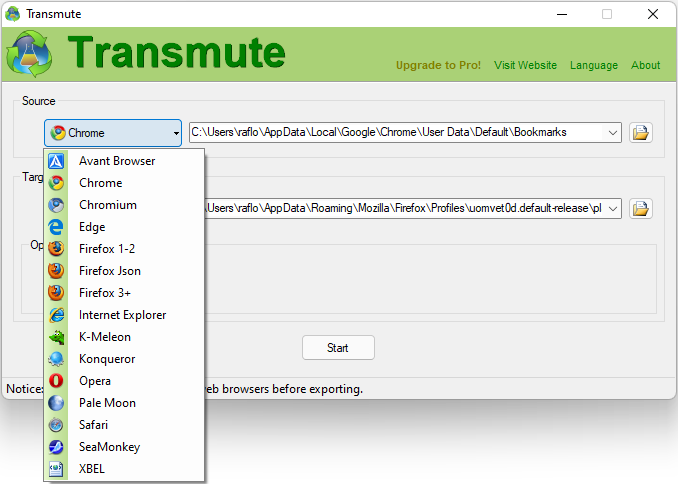Select Avant Browser as source

click(x=125, y=161)
